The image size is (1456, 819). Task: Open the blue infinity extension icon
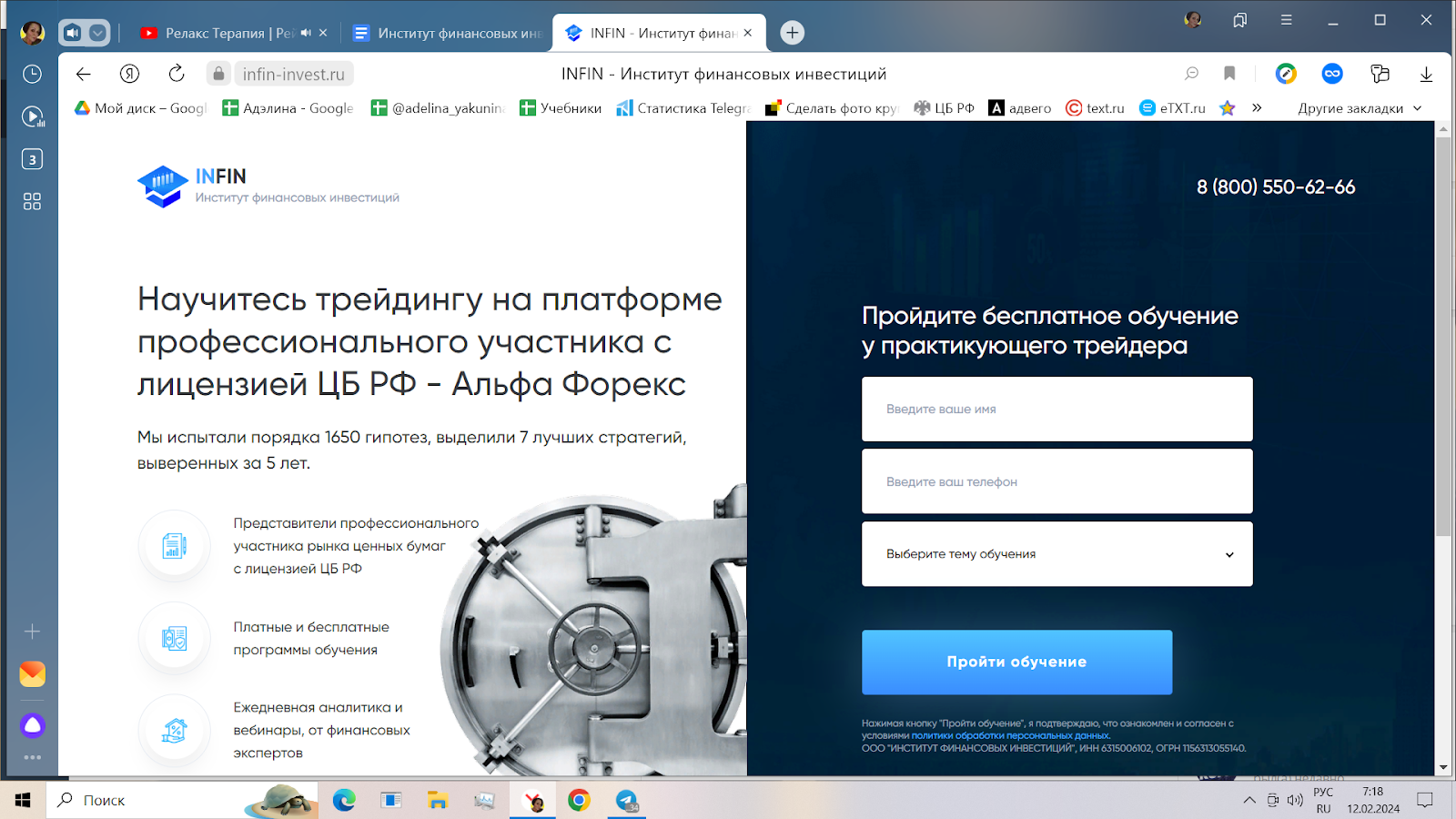point(1332,74)
